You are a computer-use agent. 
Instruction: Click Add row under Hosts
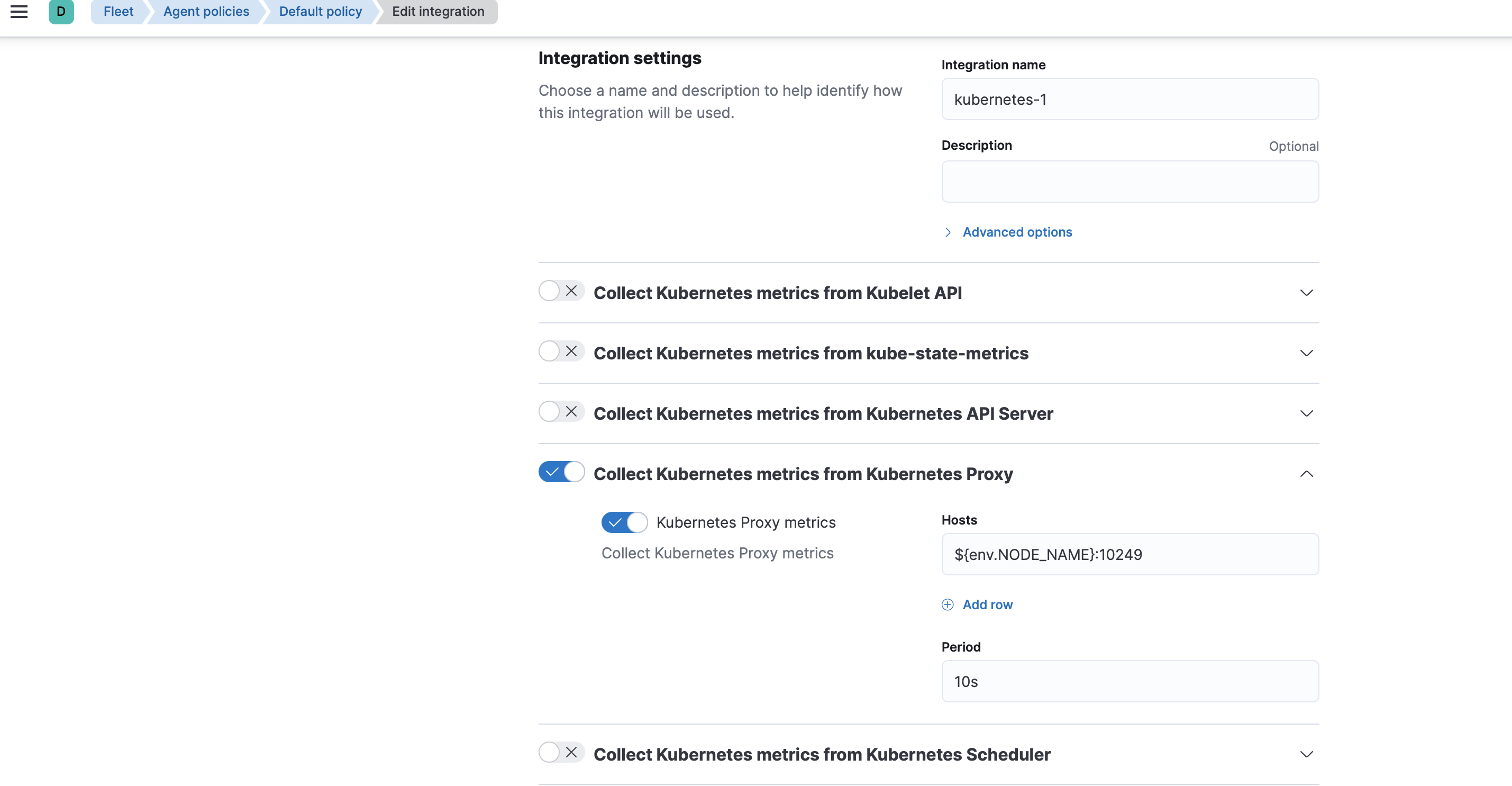[987, 604]
